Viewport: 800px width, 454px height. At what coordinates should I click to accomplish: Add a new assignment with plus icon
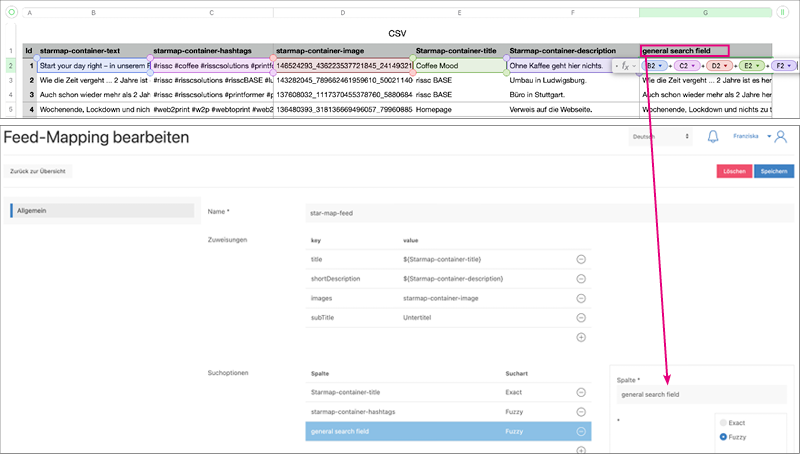(581, 337)
